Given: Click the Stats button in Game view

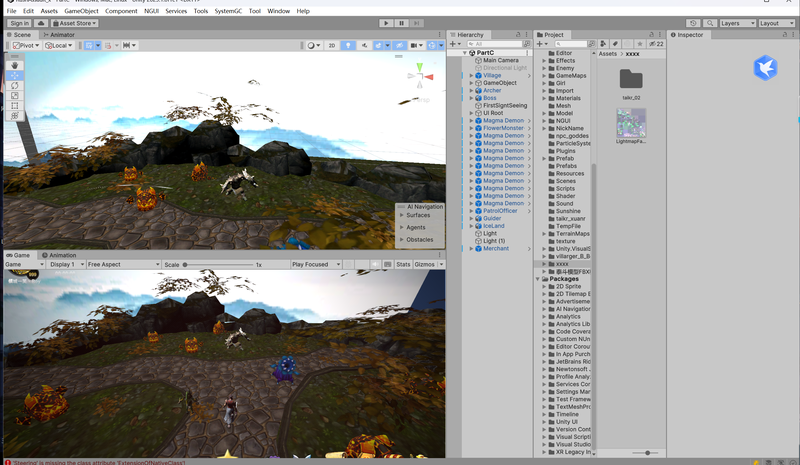Looking at the screenshot, I should tap(403, 264).
